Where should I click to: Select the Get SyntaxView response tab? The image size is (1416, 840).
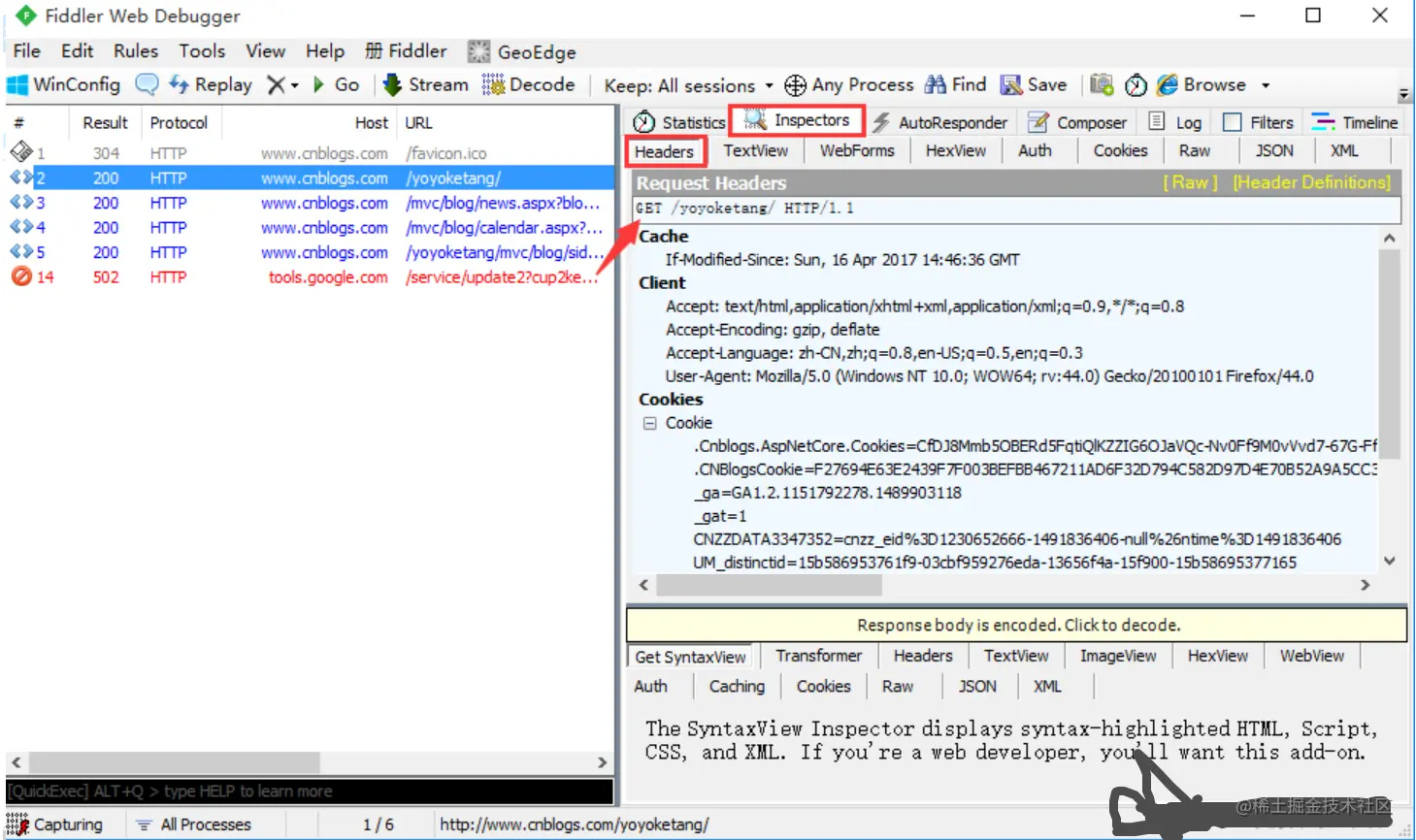point(690,657)
